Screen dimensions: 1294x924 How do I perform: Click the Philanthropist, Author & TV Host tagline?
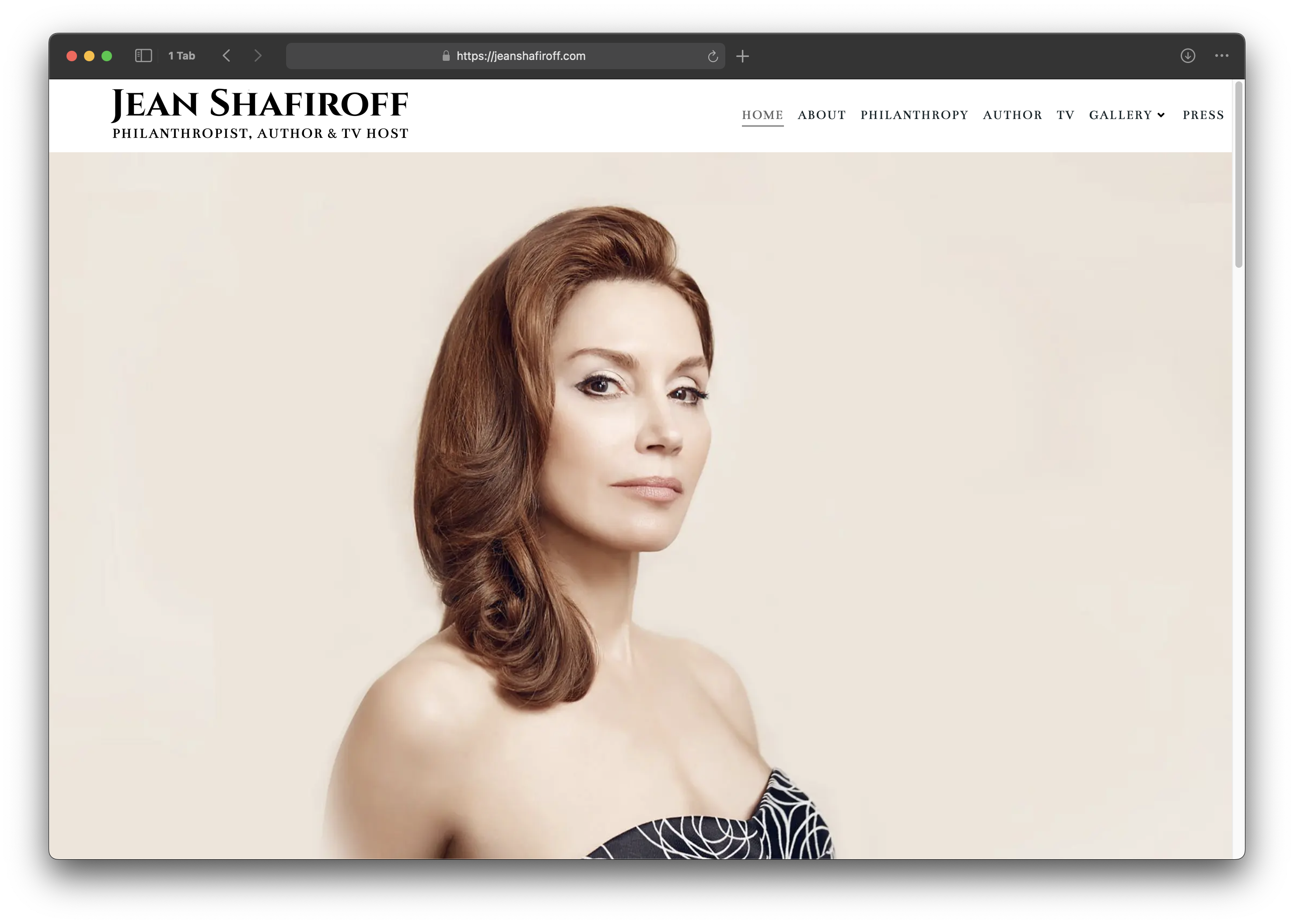(x=260, y=134)
